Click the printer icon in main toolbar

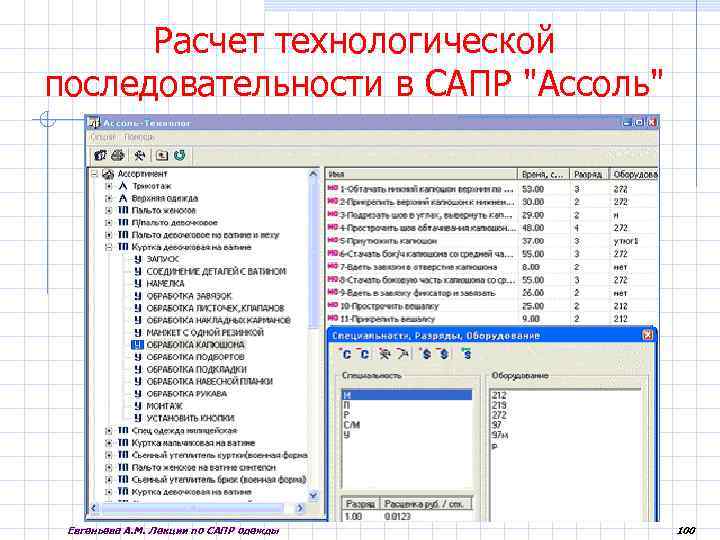click(118, 155)
